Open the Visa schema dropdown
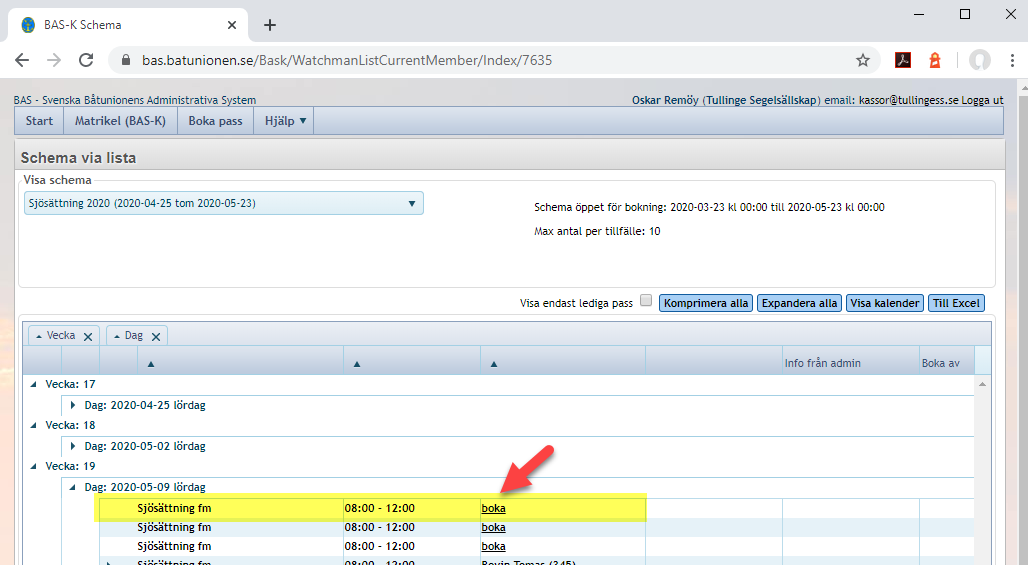Screen dimensions: 1028x565 pyautogui.click(x=224, y=203)
